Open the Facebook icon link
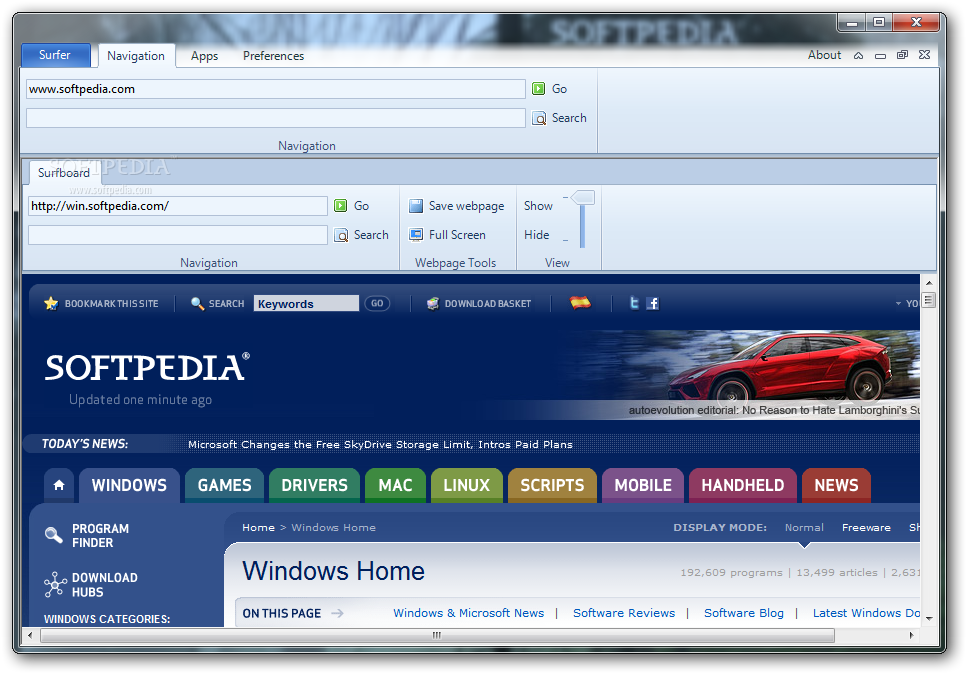The width and height of the screenshot is (967, 674). (x=652, y=303)
